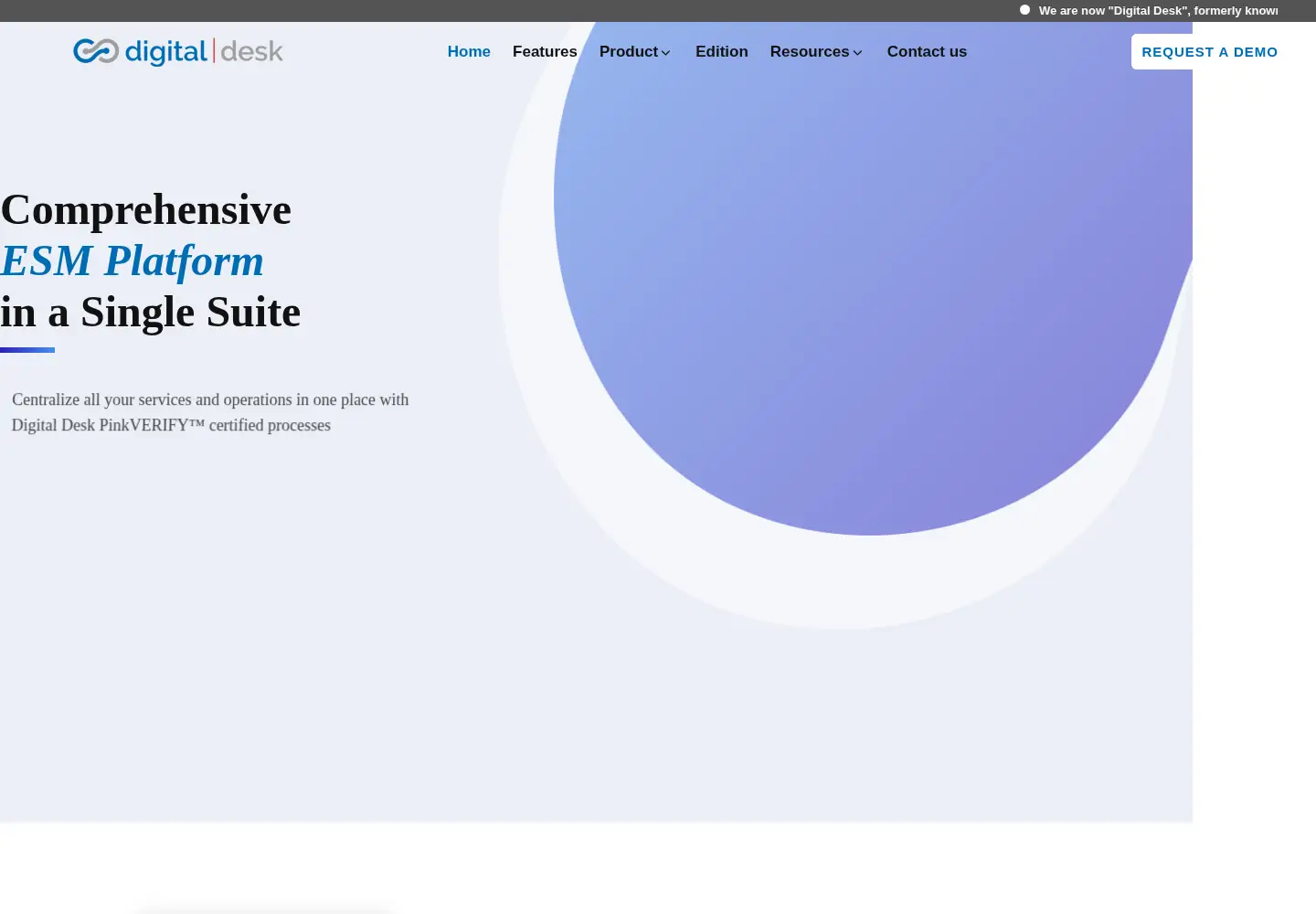Go to the Home page link
Image resolution: width=1316 pixels, height=914 pixels.
(x=469, y=52)
